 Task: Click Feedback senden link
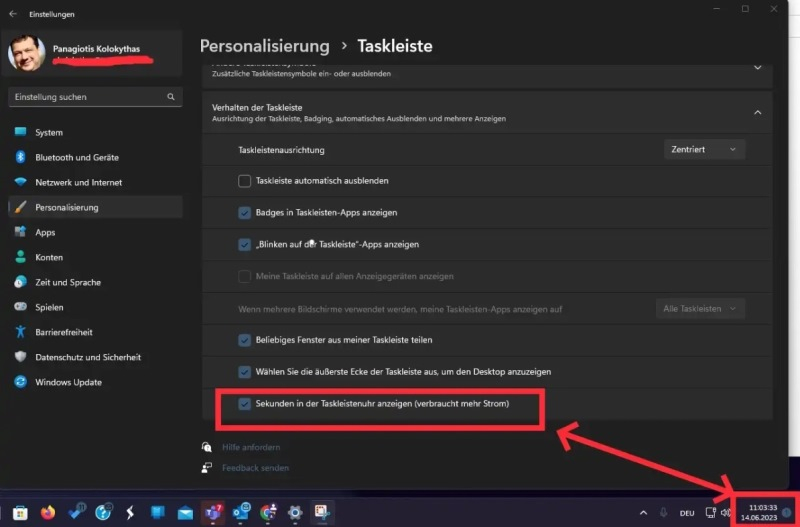(255, 467)
